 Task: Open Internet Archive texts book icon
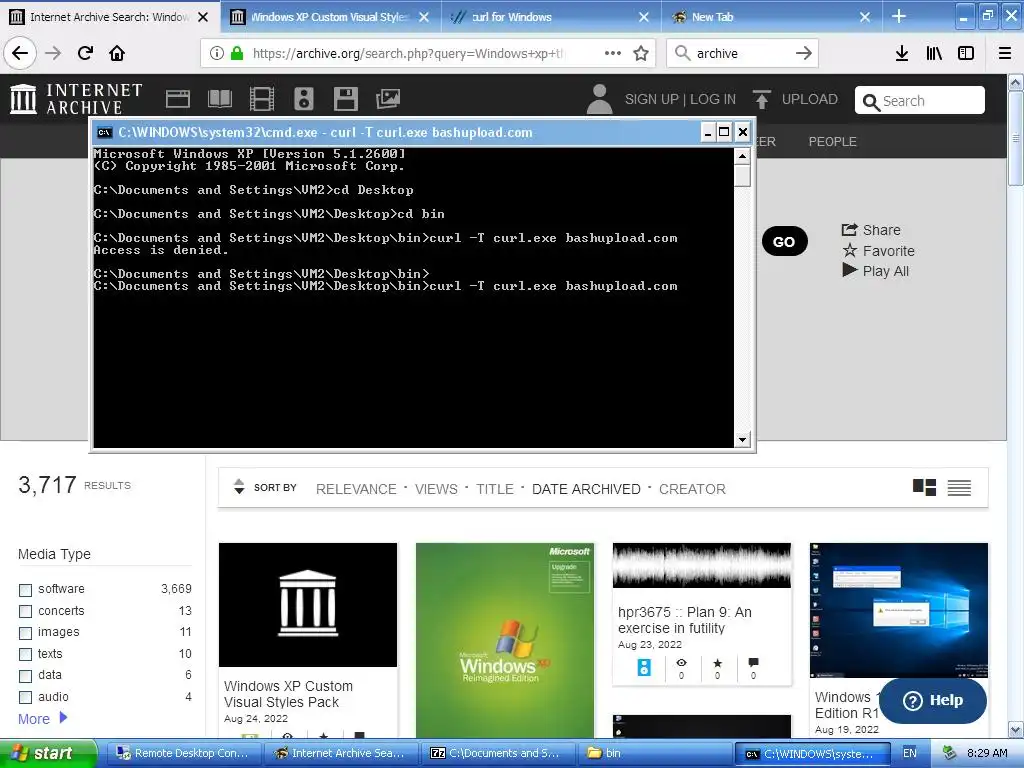tap(219, 99)
